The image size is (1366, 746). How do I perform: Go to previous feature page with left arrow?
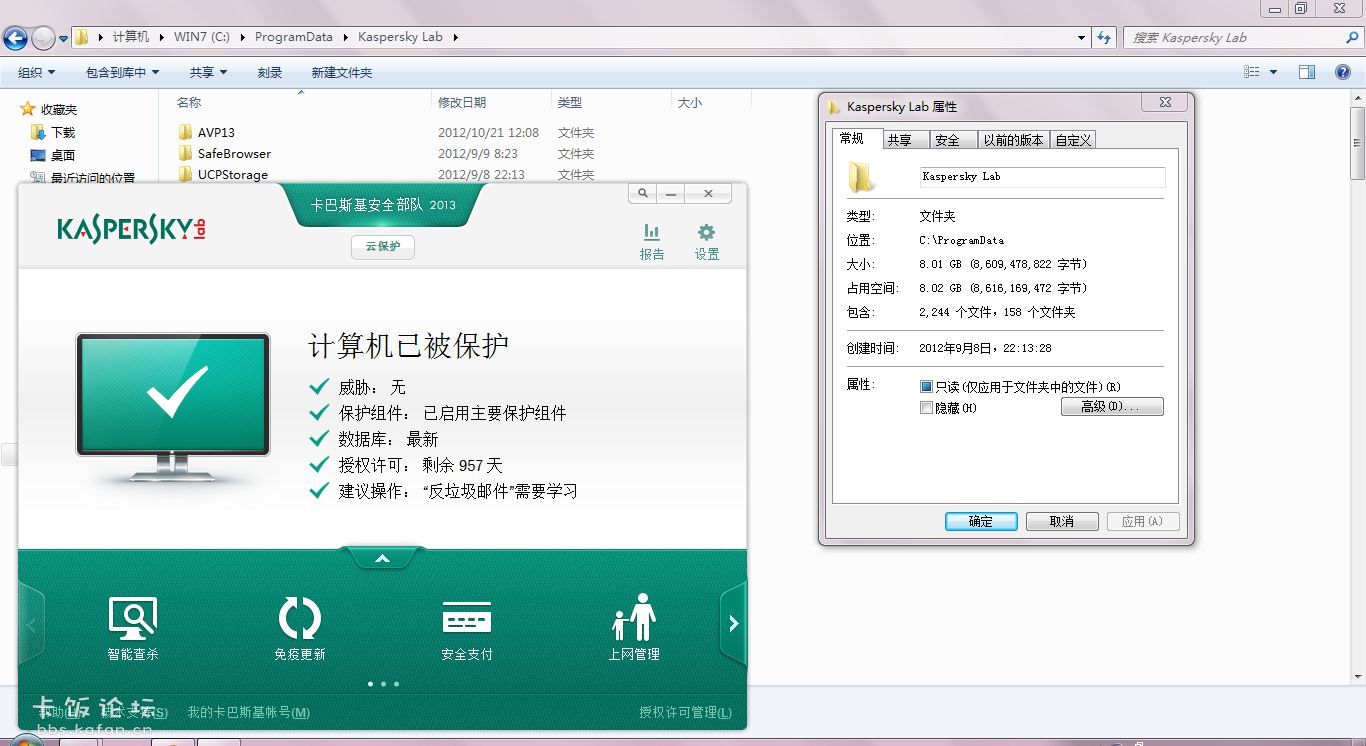coord(31,624)
